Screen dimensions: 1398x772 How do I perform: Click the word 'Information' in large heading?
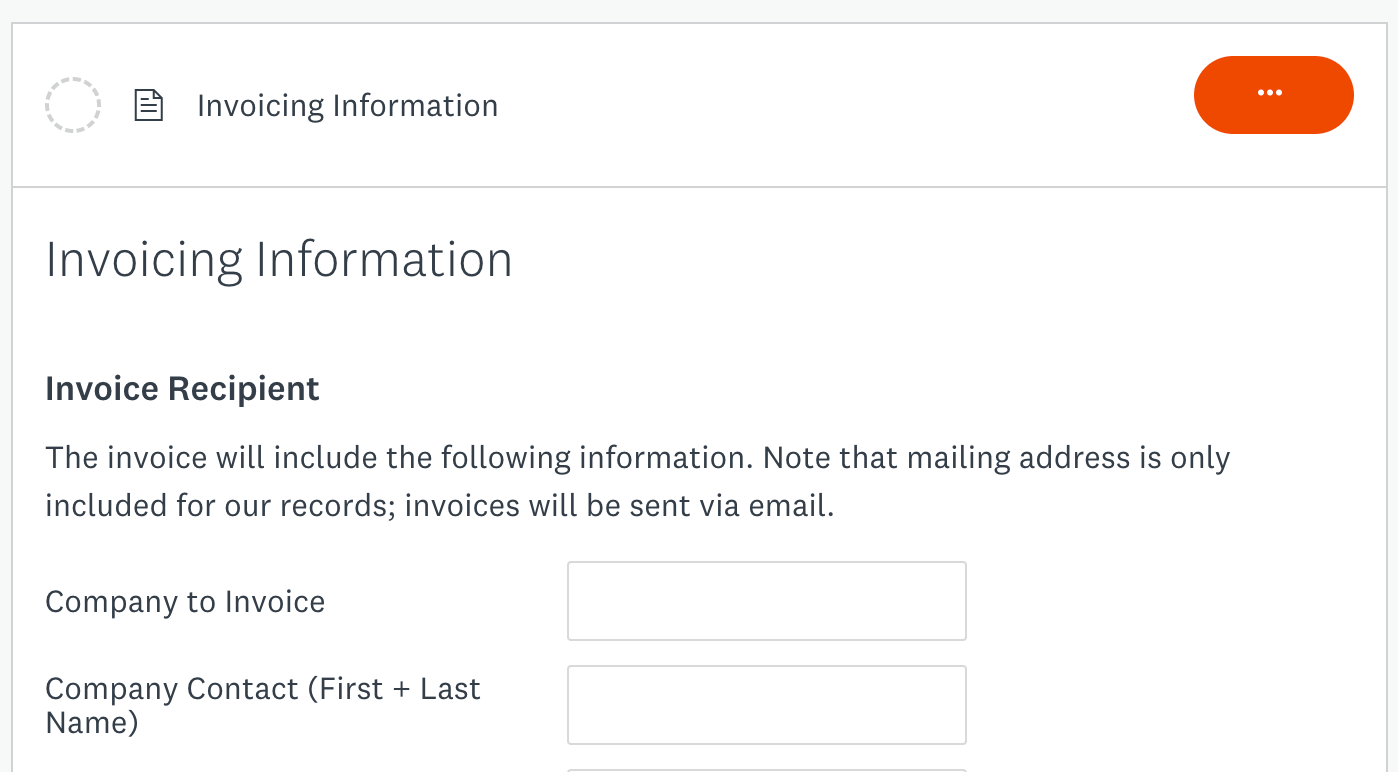(384, 259)
